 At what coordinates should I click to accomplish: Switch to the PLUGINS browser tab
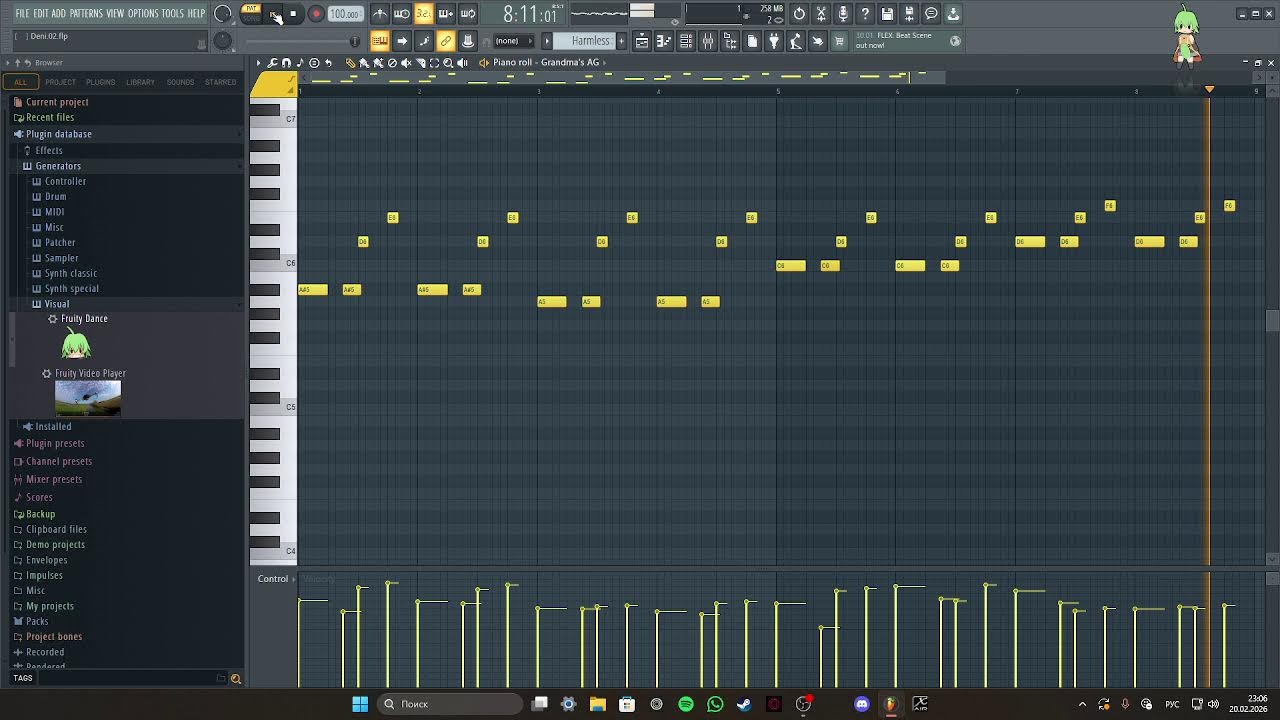click(x=100, y=82)
